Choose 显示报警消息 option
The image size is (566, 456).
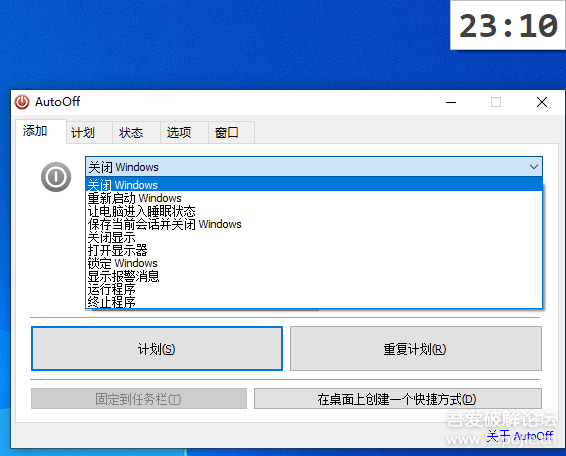314,276
